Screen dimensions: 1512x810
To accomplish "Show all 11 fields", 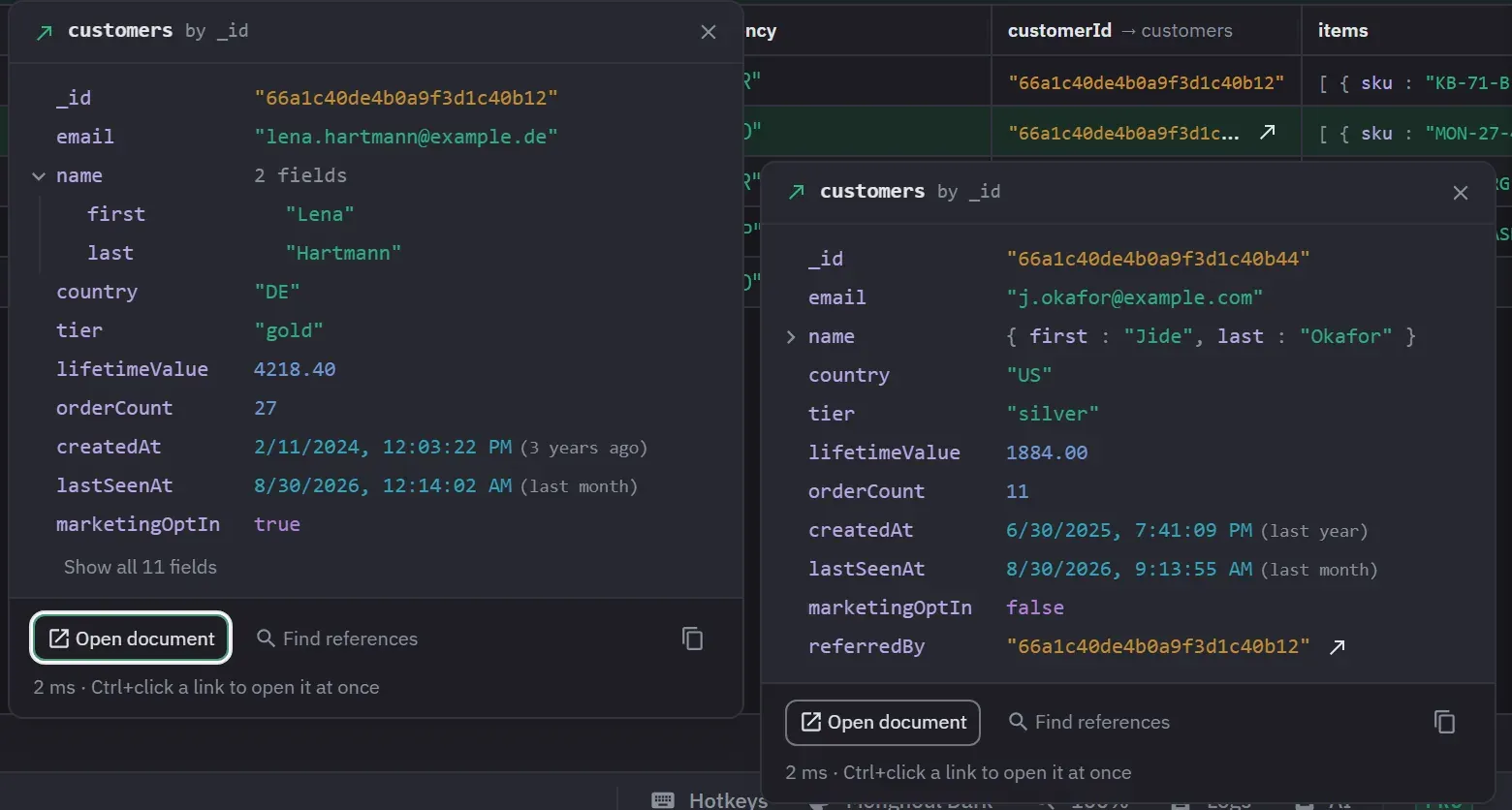I will [x=141, y=567].
